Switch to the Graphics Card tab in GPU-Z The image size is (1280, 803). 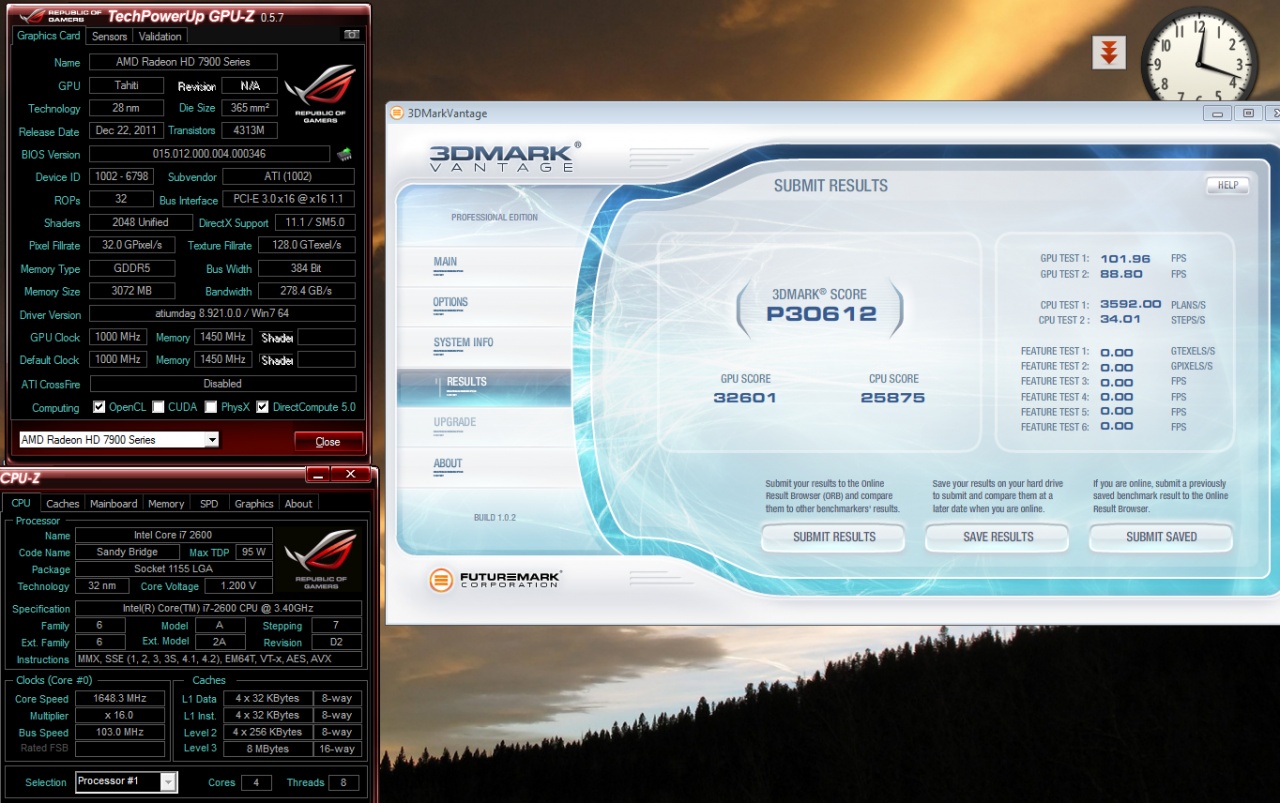click(49, 35)
